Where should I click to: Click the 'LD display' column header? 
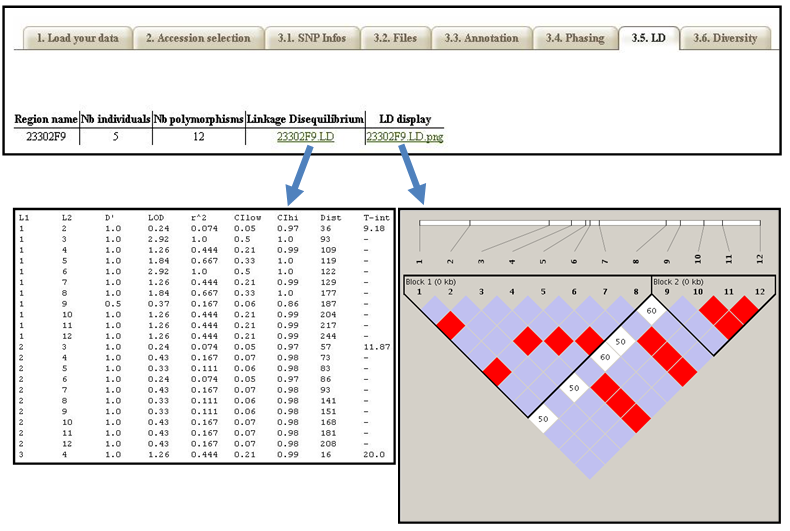click(405, 119)
